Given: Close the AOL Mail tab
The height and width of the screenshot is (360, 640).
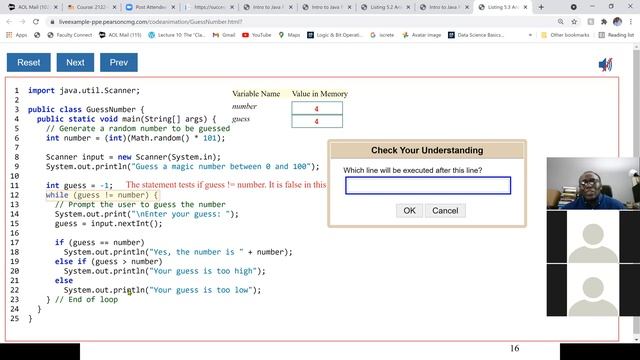Looking at the screenshot, I should [x=56, y=7].
